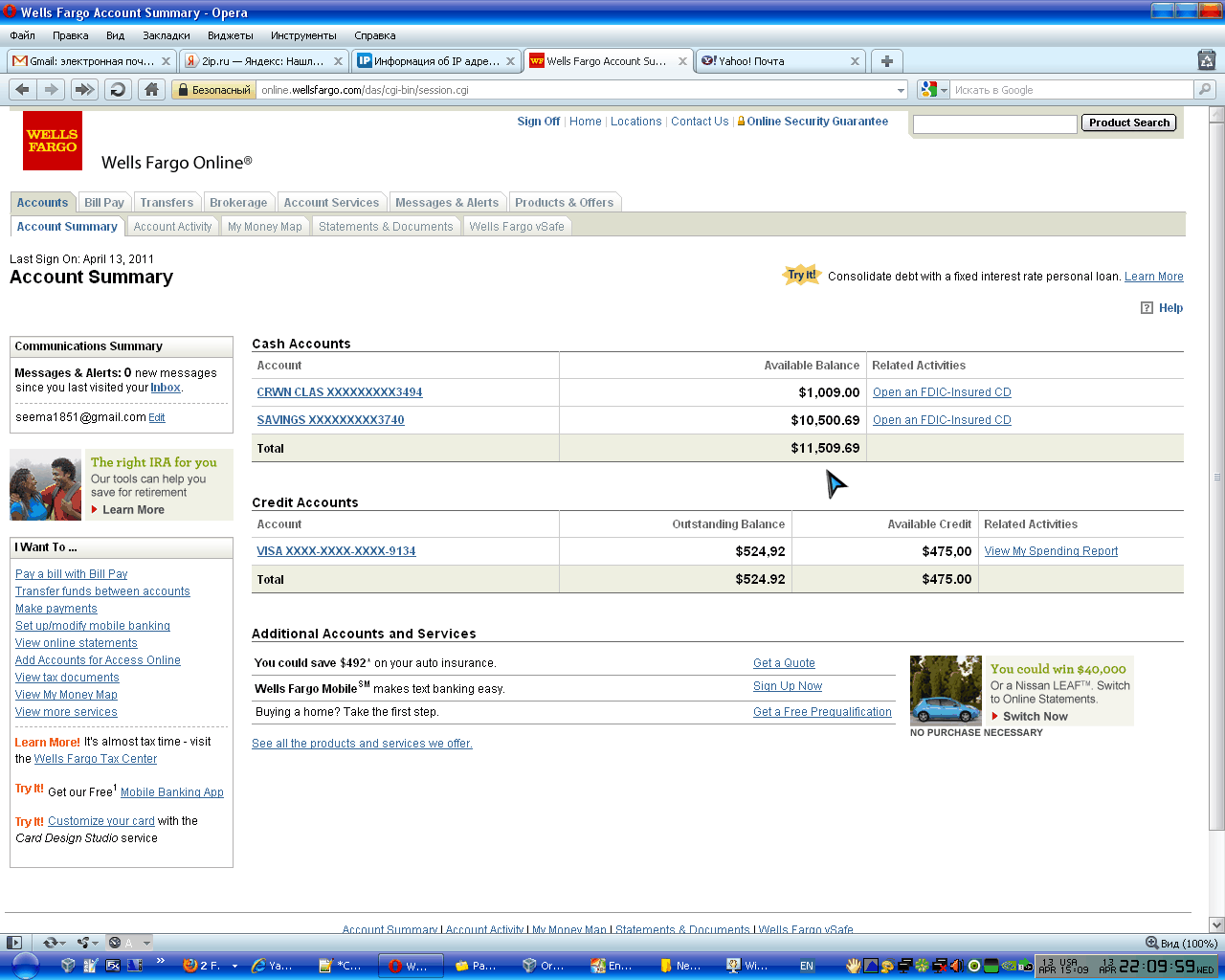
Task: Close the Wells Fargo Account Summary tab
Action: (682, 60)
